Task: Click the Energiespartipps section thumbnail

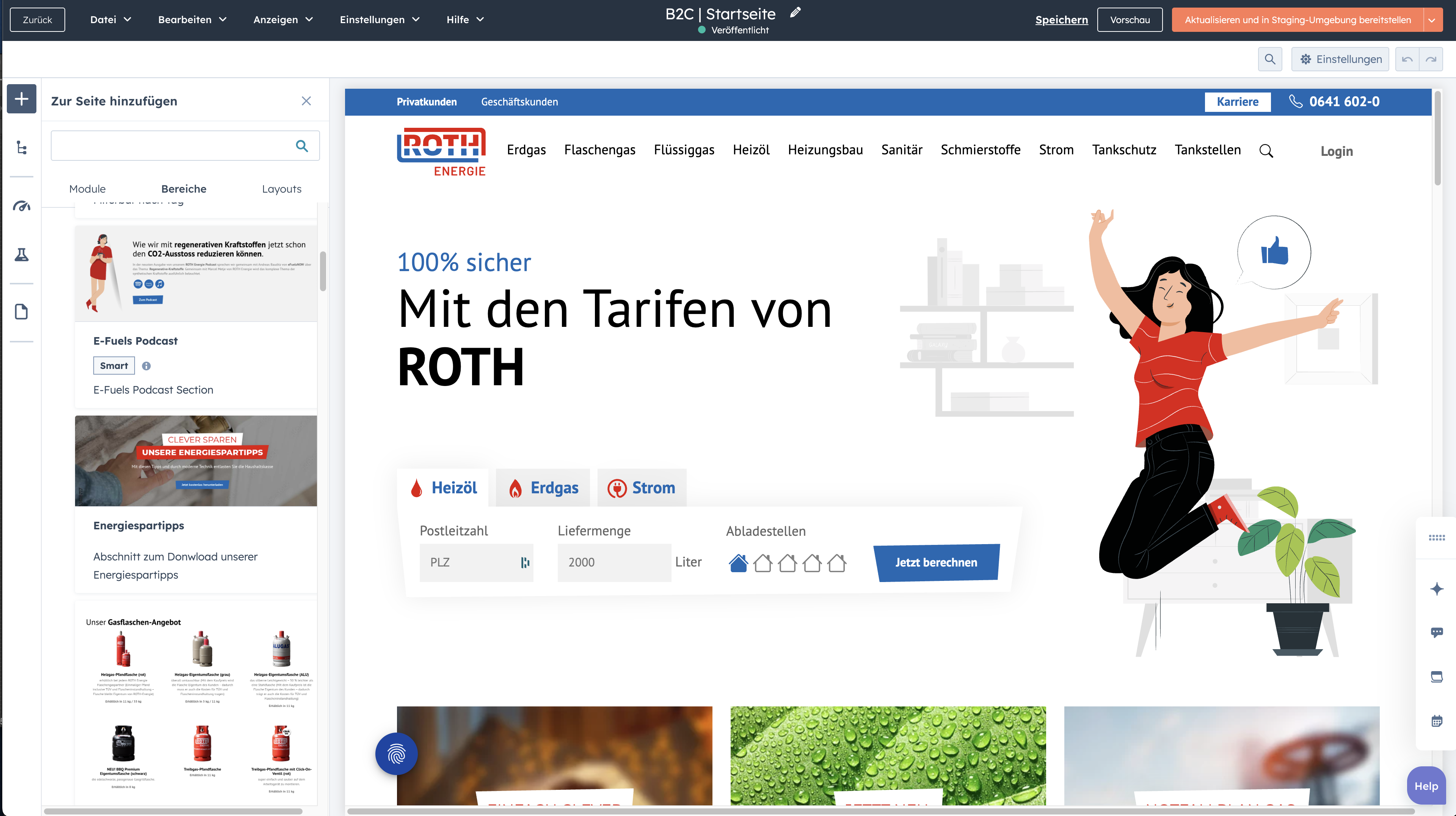Action: [x=196, y=461]
